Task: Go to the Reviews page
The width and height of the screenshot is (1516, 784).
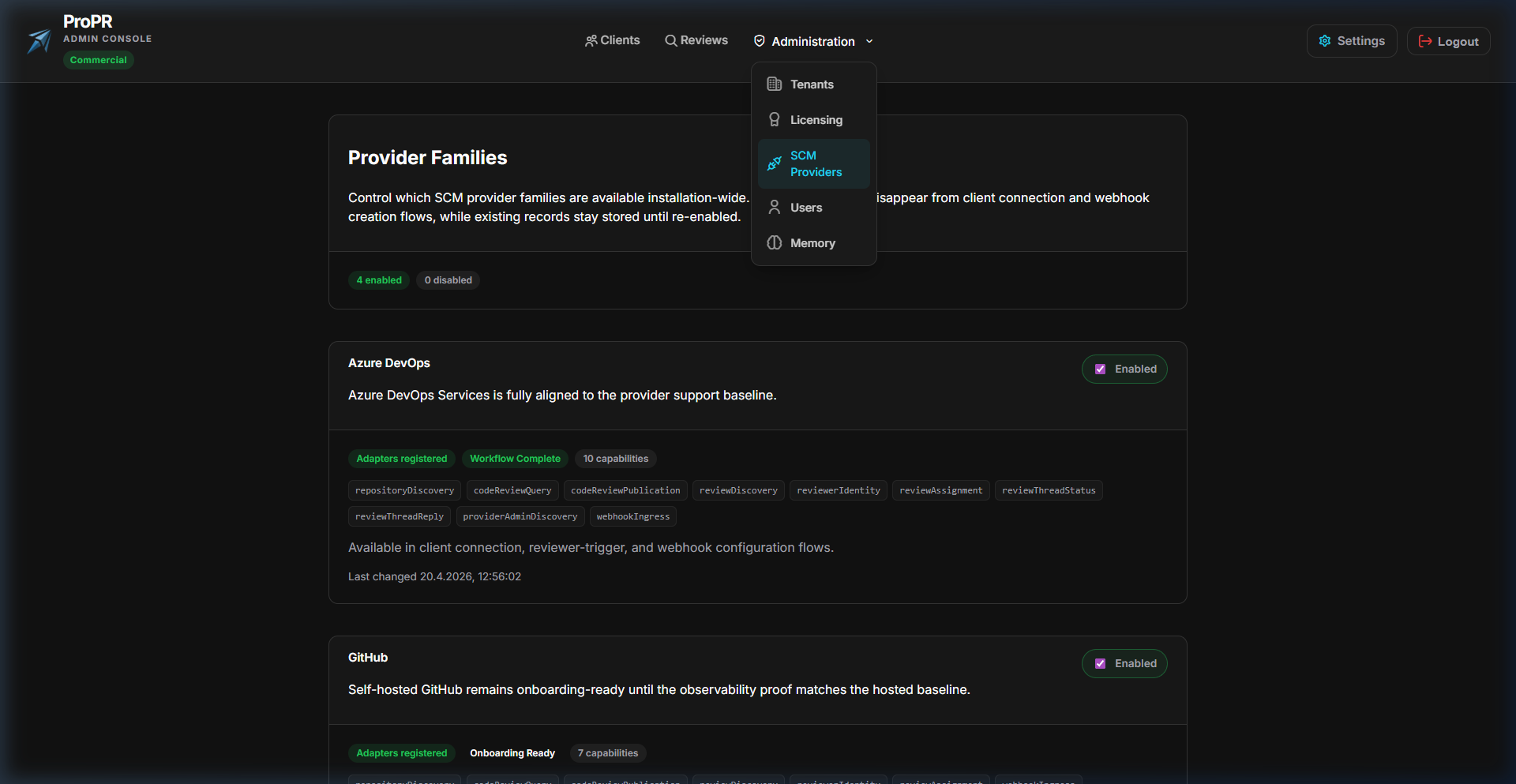Action: [696, 40]
